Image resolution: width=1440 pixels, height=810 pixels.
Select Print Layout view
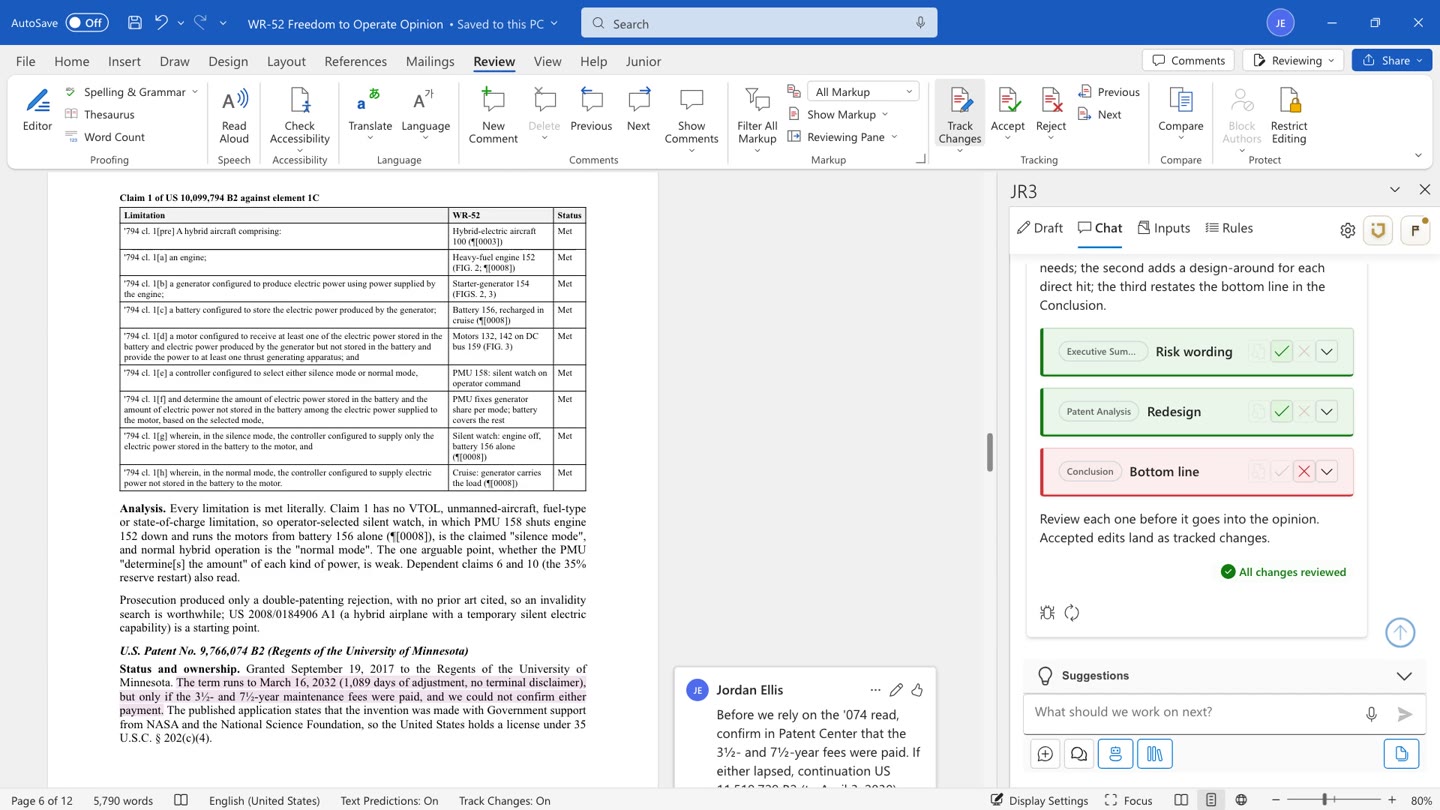(x=1211, y=800)
